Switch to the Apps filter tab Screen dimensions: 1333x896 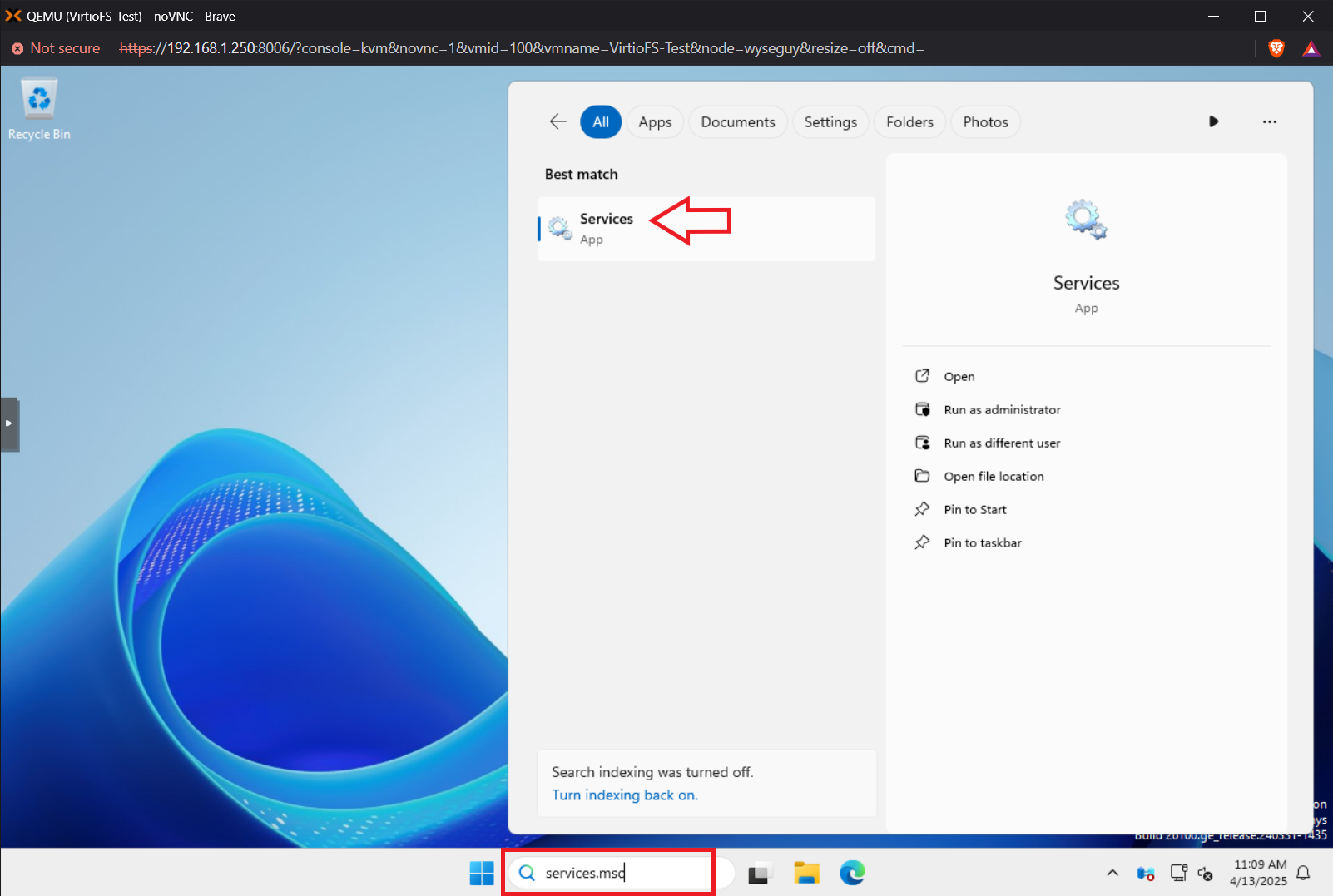point(655,121)
